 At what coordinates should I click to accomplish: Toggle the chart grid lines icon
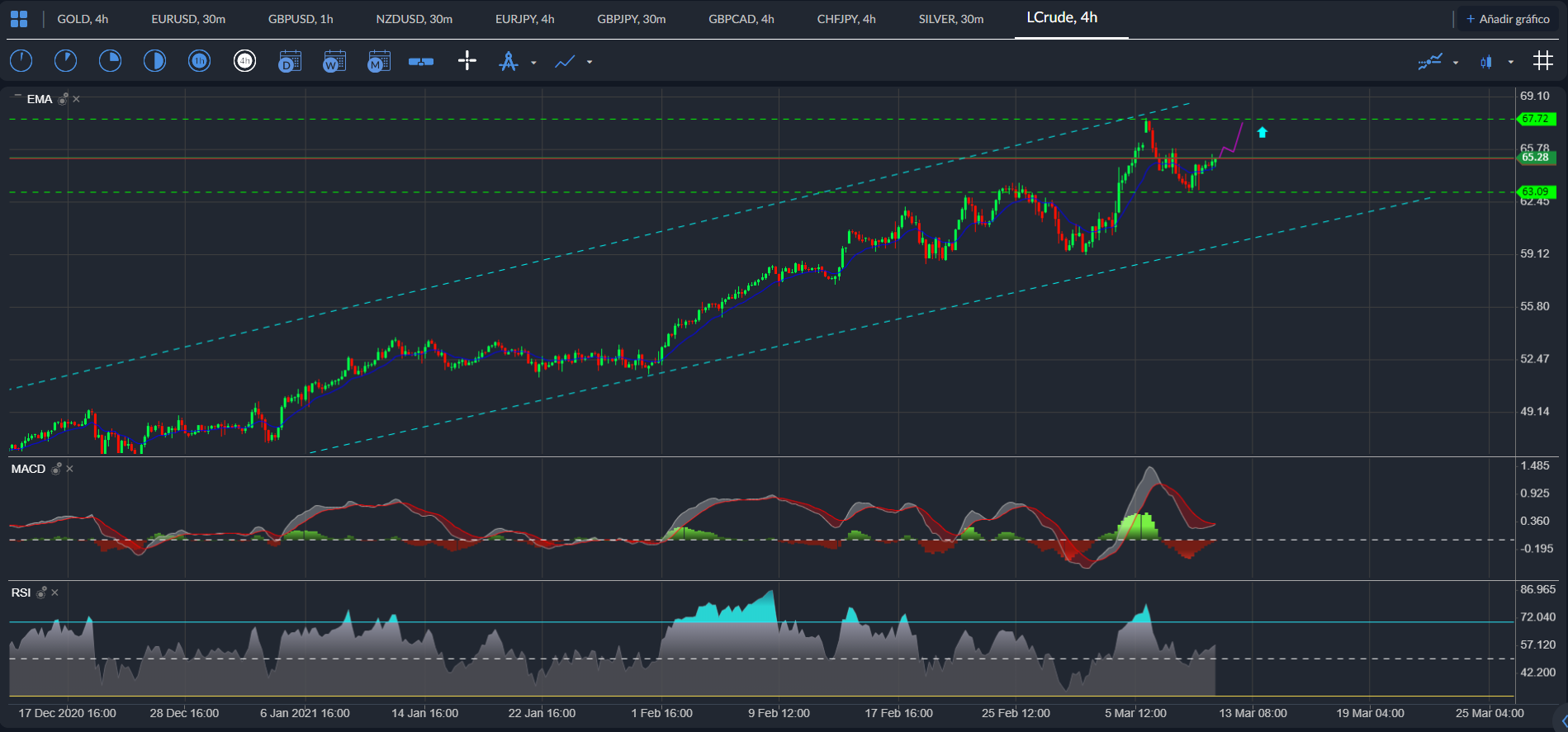pyautogui.click(x=1542, y=61)
